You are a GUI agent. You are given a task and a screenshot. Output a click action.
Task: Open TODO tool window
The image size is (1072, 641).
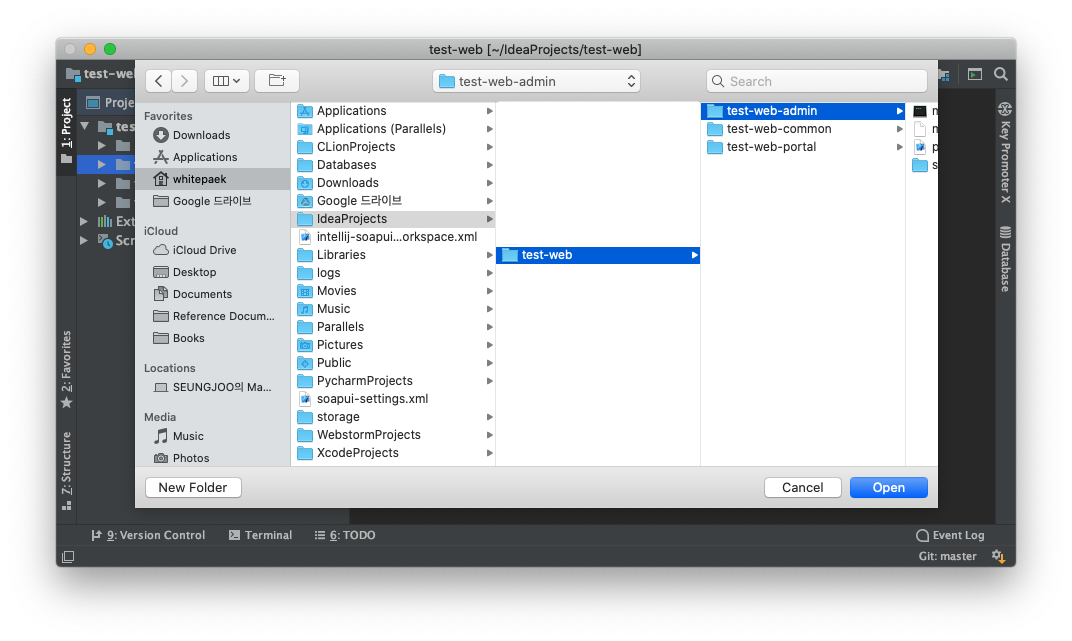(345, 535)
